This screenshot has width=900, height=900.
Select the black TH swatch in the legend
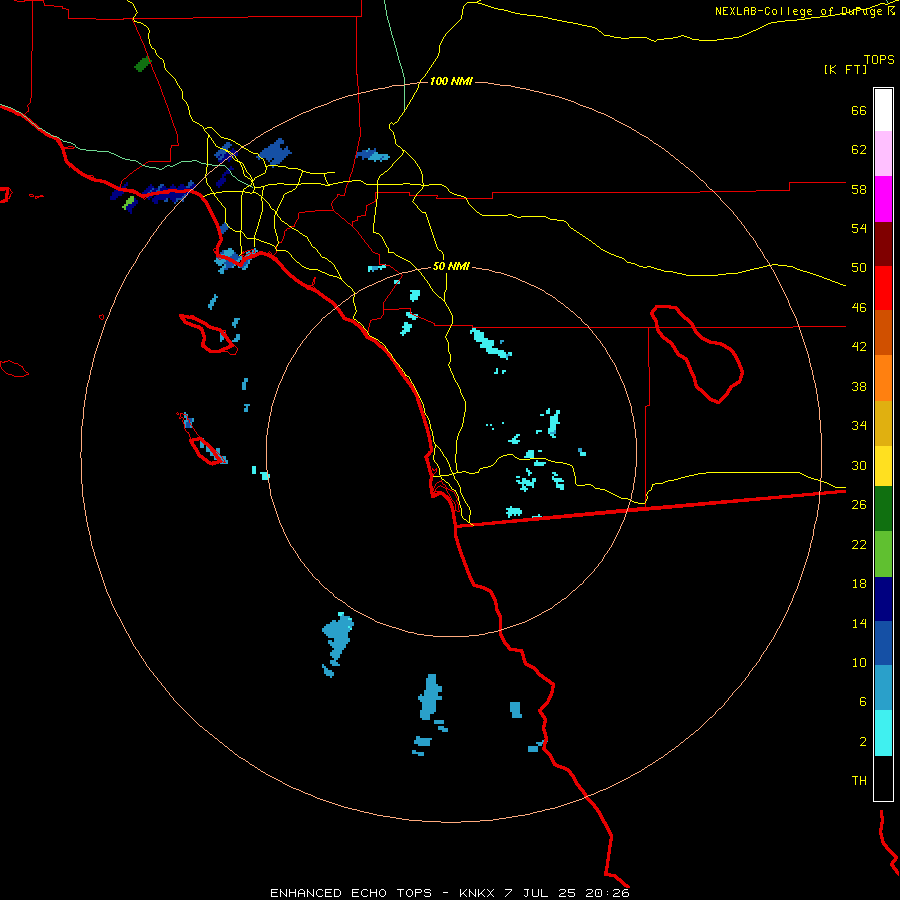883,778
